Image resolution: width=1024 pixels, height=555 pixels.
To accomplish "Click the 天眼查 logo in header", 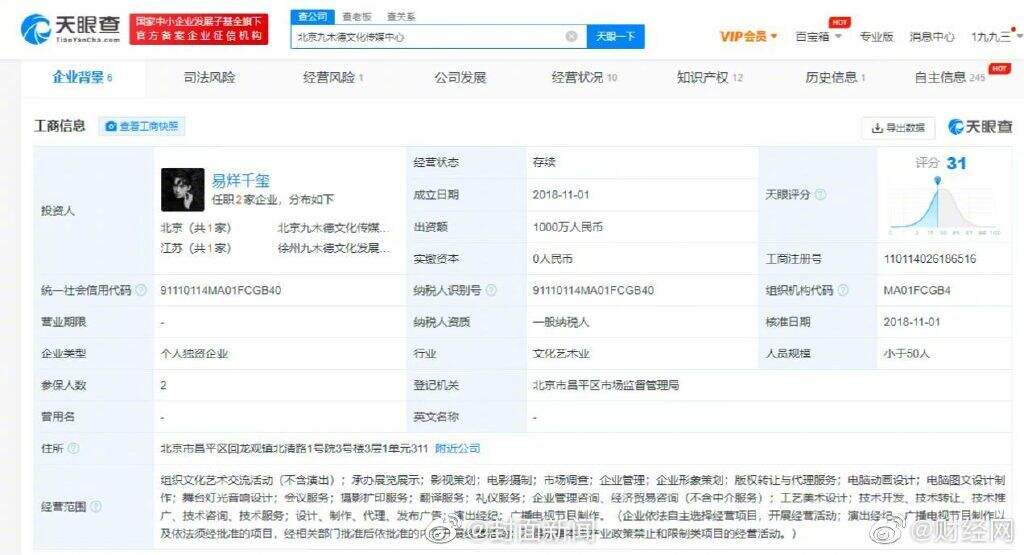I will coord(71,28).
